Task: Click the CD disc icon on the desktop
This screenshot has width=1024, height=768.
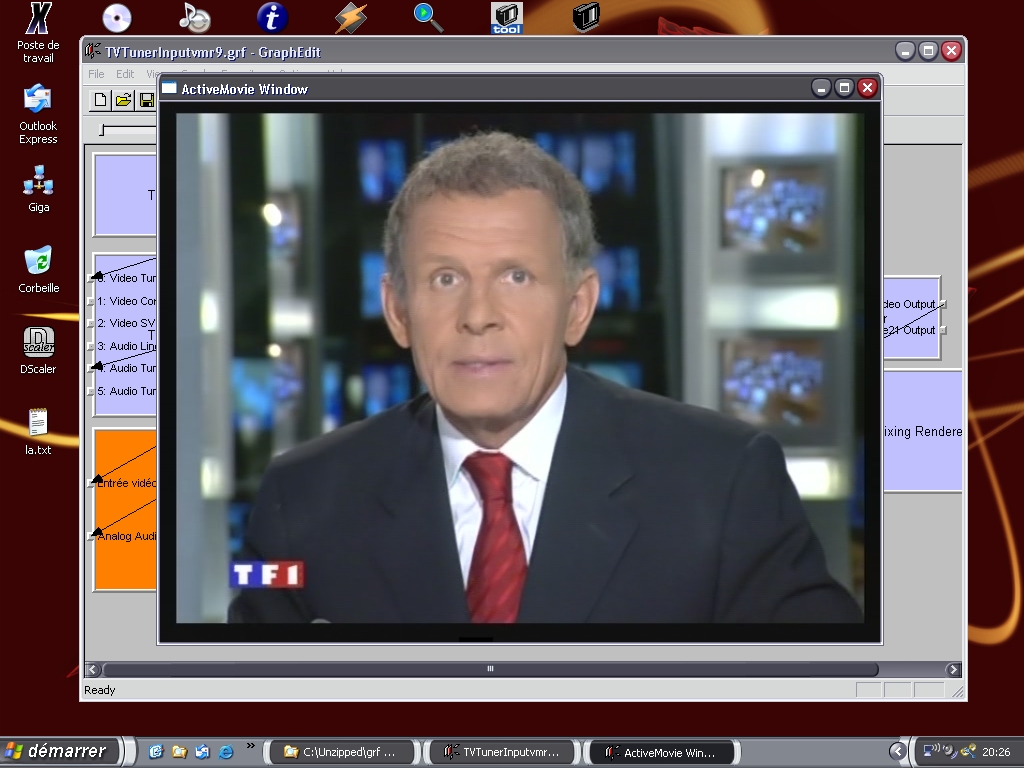Action: [x=117, y=18]
